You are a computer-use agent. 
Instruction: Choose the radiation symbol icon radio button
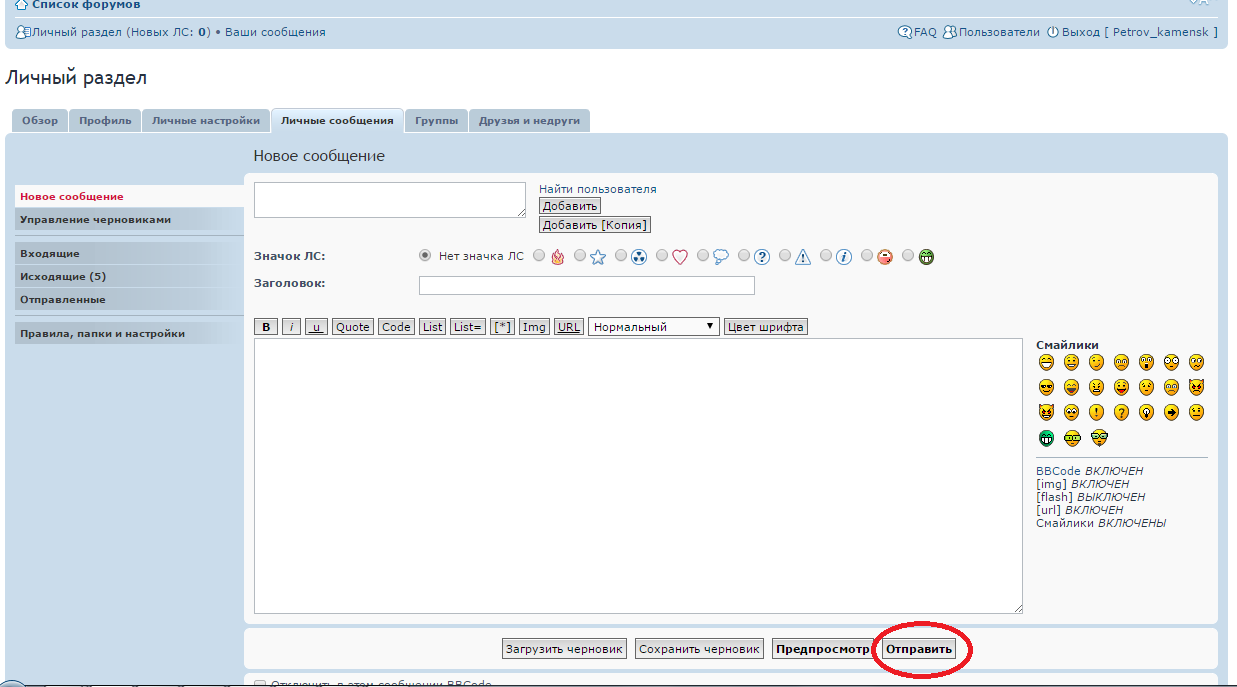click(621, 256)
